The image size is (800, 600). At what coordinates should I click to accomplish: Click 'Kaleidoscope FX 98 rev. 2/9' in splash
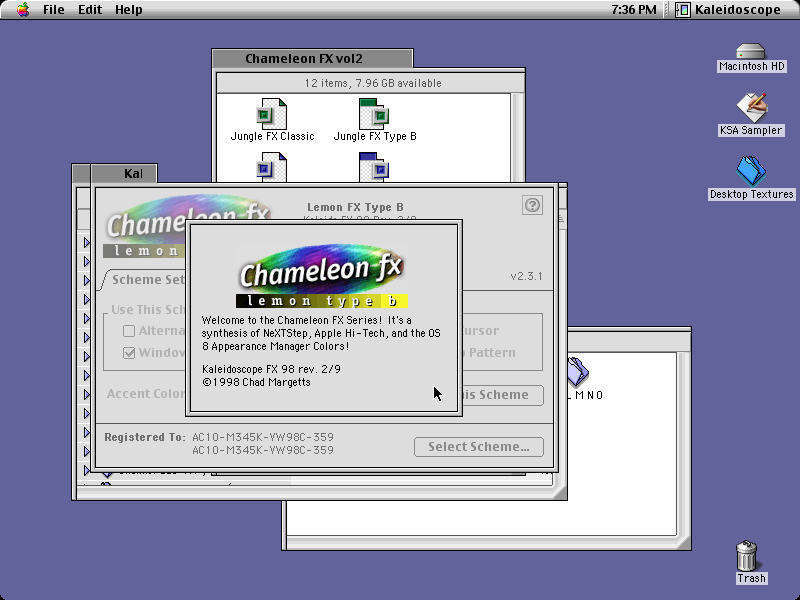point(271,369)
